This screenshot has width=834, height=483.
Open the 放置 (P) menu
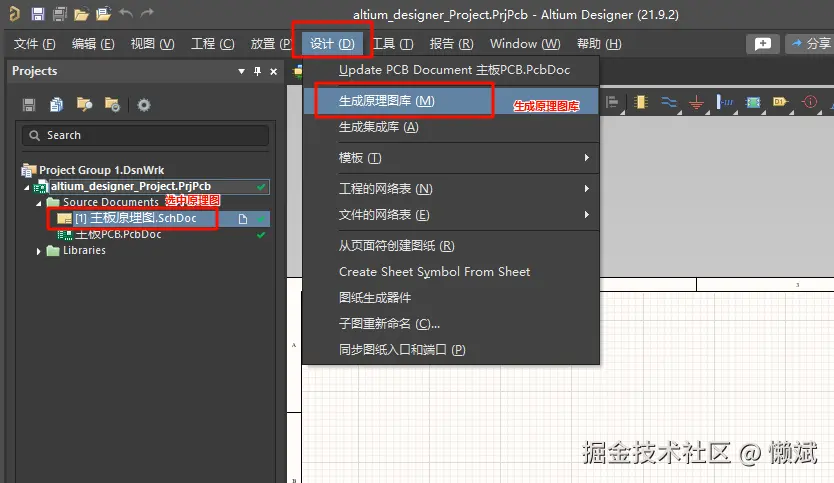click(270, 44)
